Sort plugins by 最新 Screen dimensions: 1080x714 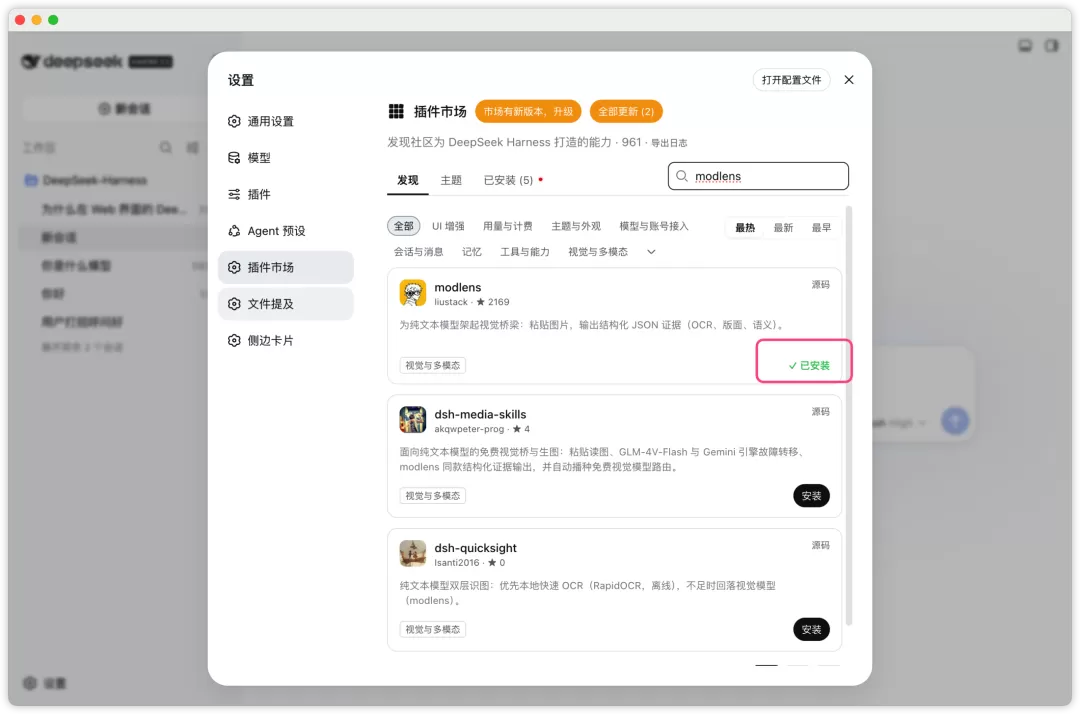pyautogui.click(x=783, y=227)
